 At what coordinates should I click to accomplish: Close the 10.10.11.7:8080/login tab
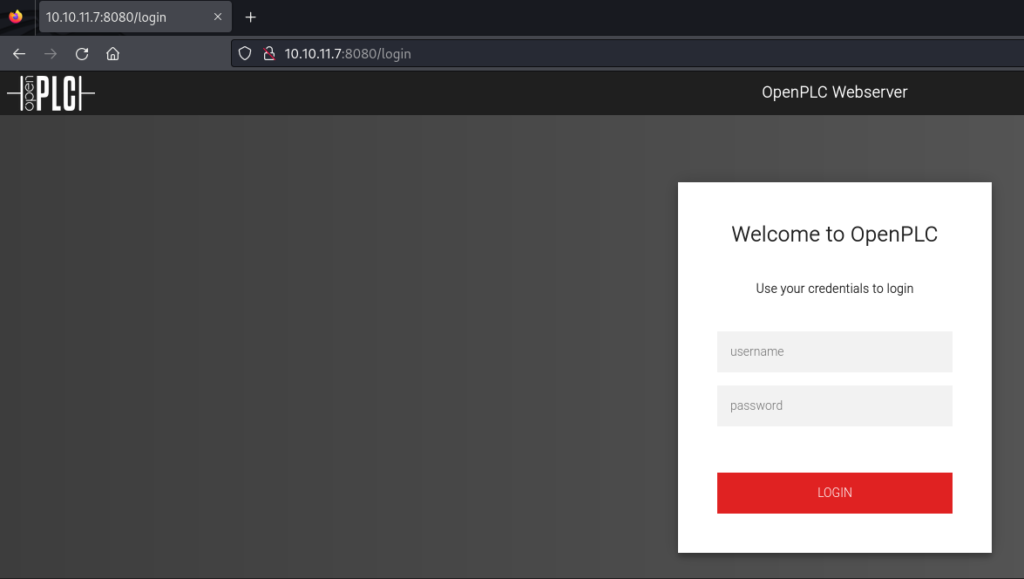click(x=218, y=17)
